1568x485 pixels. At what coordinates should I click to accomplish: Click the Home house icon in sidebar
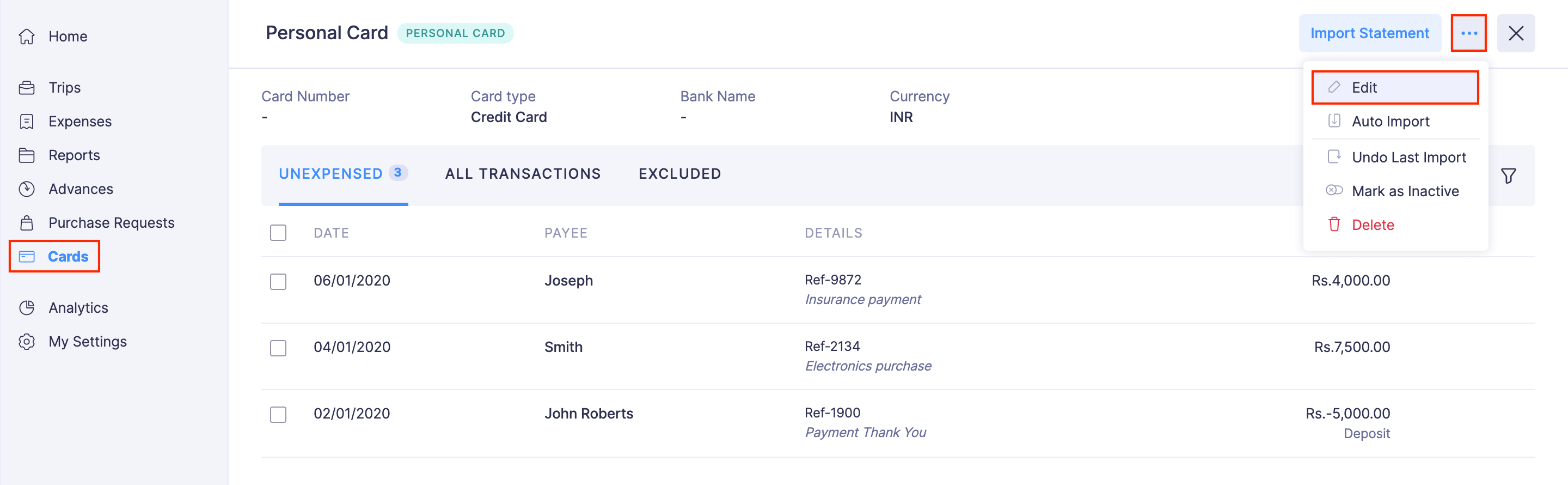point(27,37)
